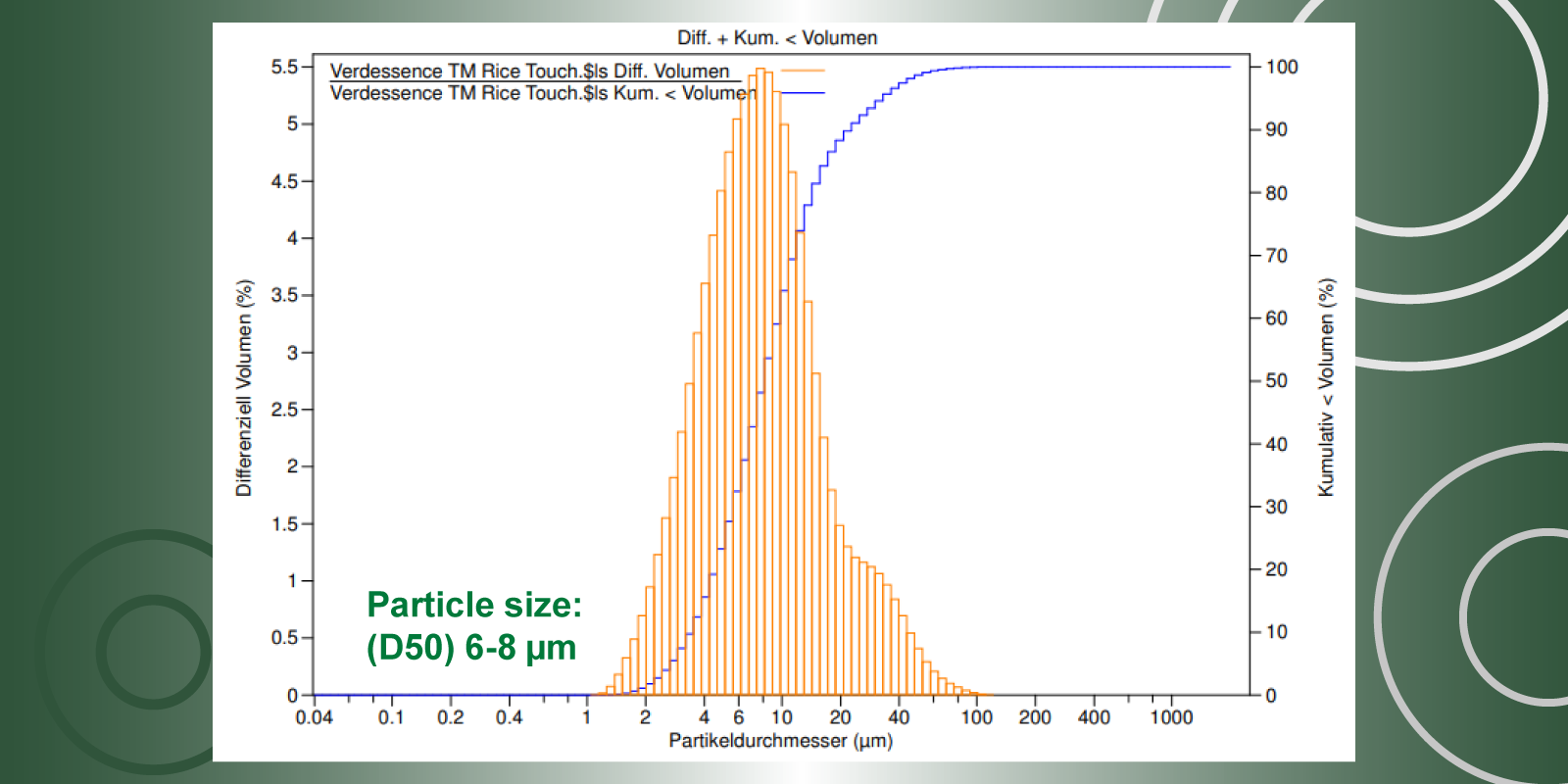Click the '1000' x-axis tick label
Viewport: 1568px width, 784px height.
click(x=1172, y=717)
